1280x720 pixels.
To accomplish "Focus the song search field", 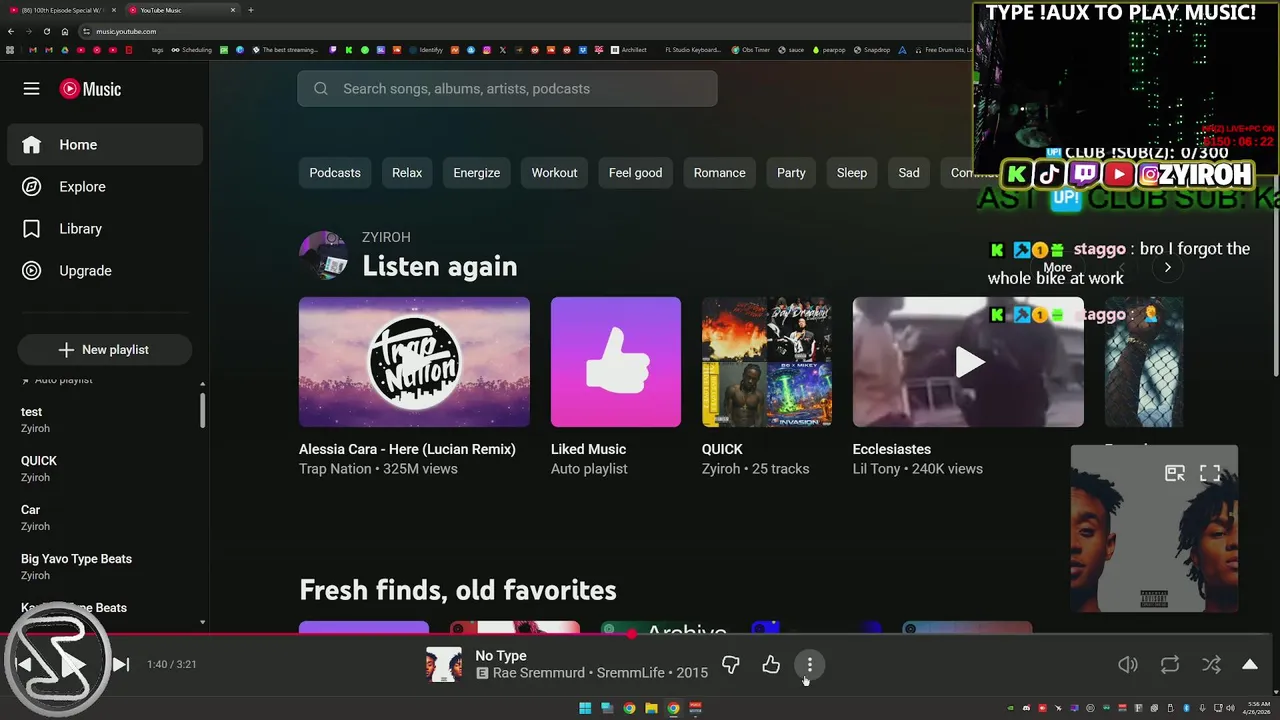I will 507,89.
